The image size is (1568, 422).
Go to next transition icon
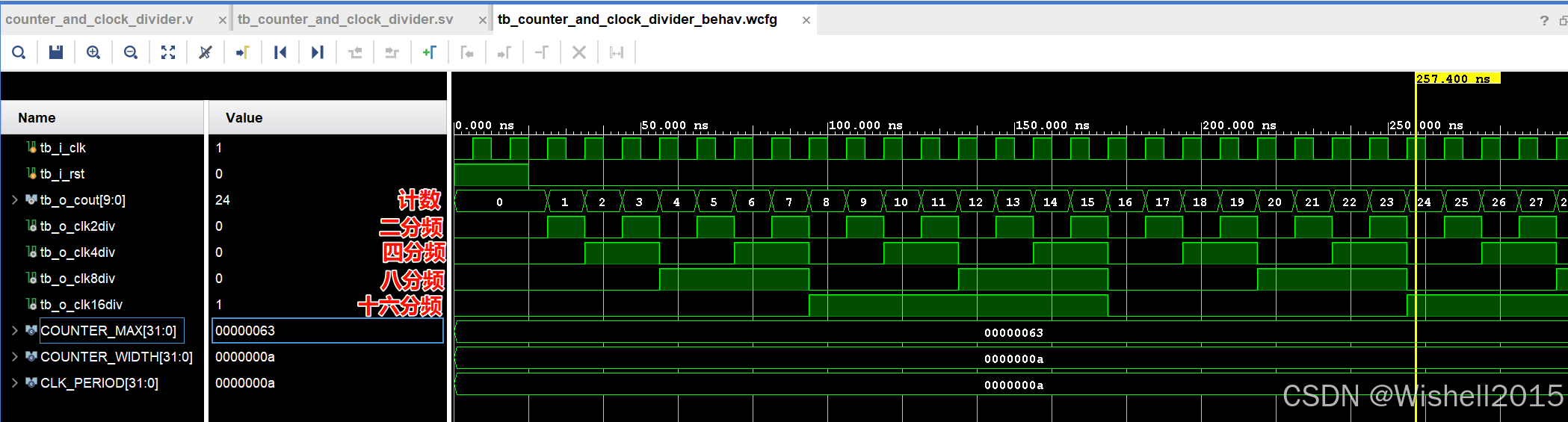(x=392, y=52)
